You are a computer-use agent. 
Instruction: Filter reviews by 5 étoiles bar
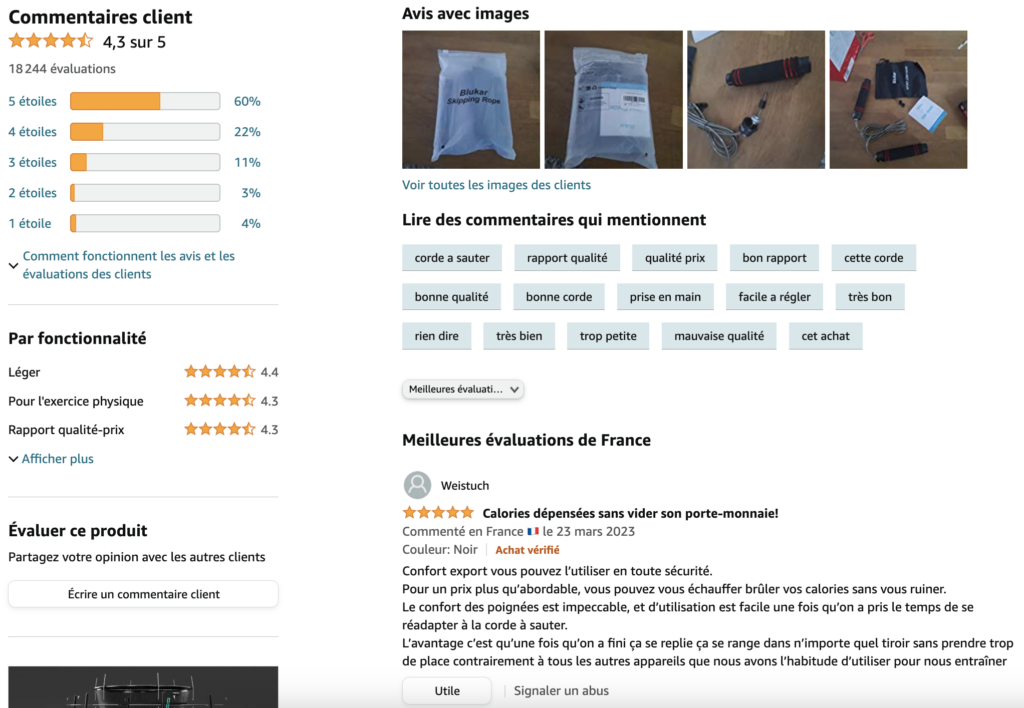(145, 101)
